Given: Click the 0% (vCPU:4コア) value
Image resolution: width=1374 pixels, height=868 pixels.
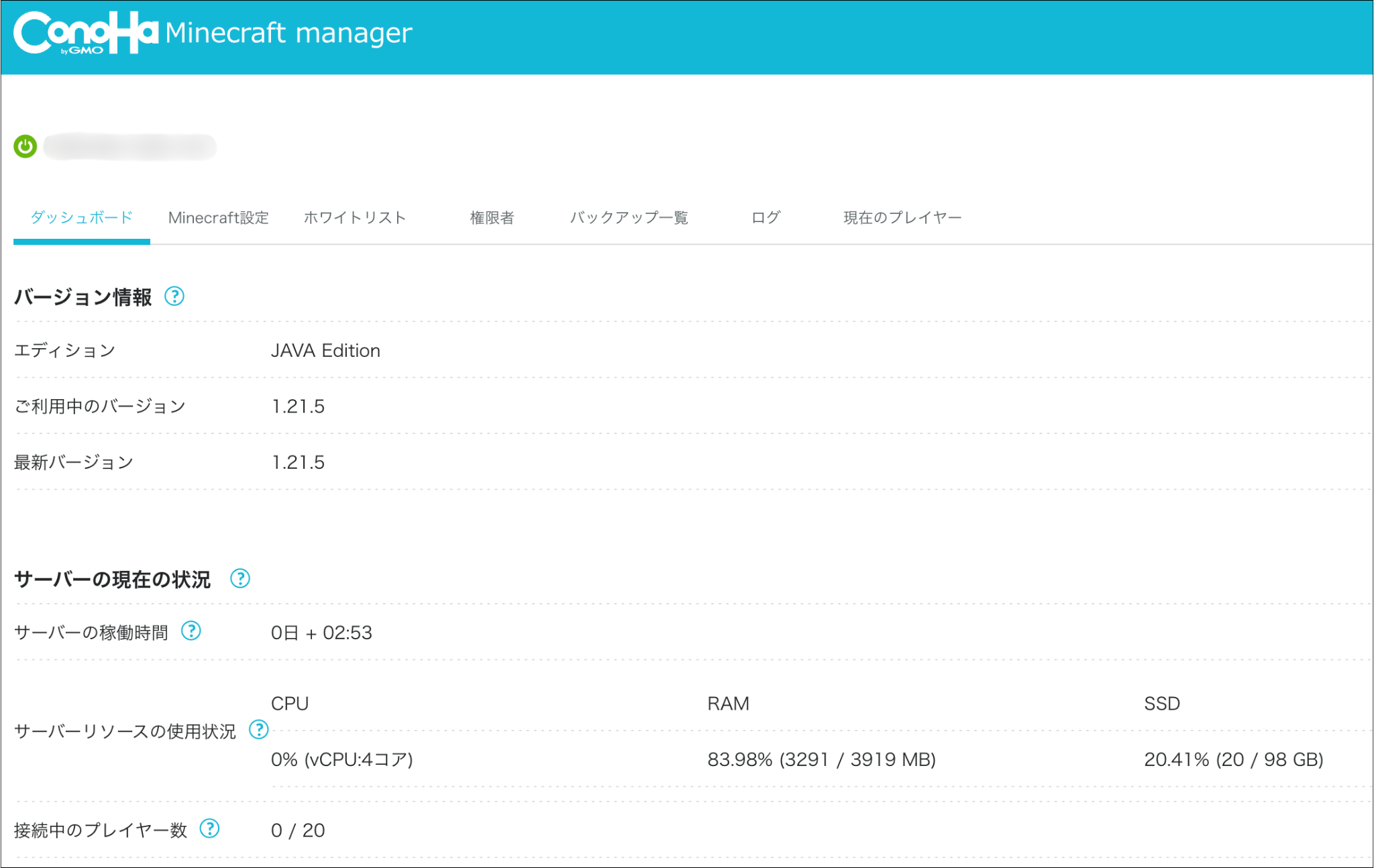Looking at the screenshot, I should 341,759.
